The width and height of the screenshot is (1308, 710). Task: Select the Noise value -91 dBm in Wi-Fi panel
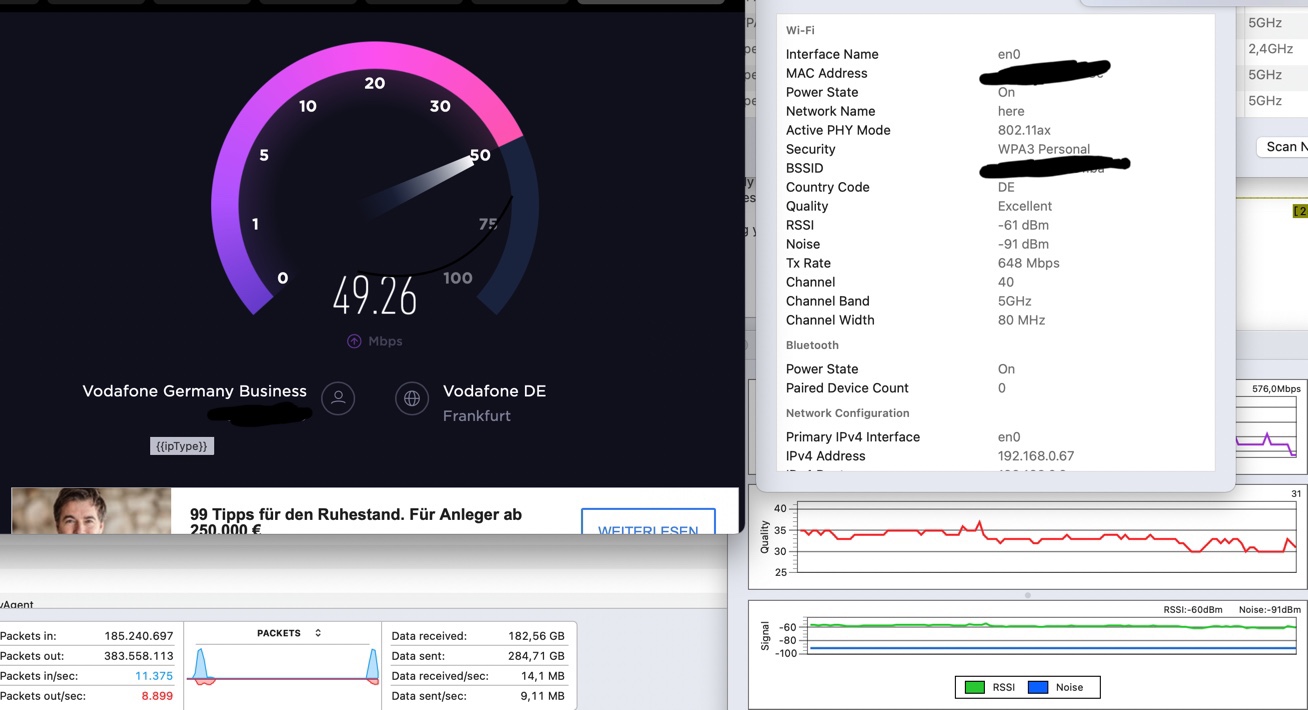click(x=1023, y=244)
